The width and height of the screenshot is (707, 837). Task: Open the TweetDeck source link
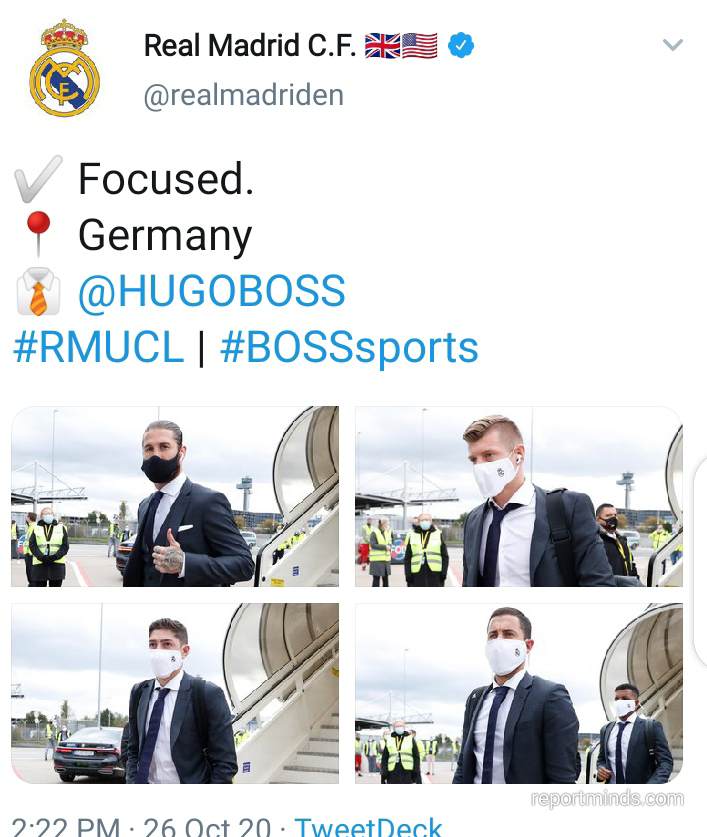pyautogui.click(x=368, y=827)
